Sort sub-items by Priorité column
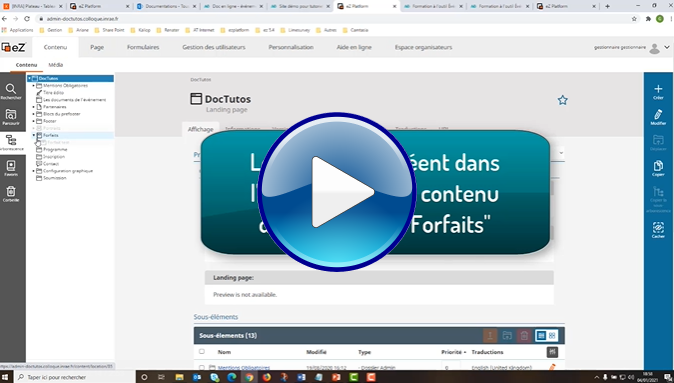674x383 pixels. 453,352
